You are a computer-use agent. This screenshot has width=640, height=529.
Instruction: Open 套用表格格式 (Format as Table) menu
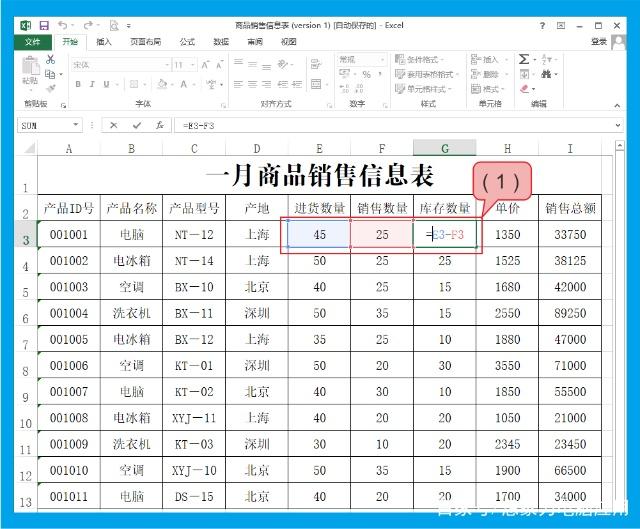pos(427,74)
